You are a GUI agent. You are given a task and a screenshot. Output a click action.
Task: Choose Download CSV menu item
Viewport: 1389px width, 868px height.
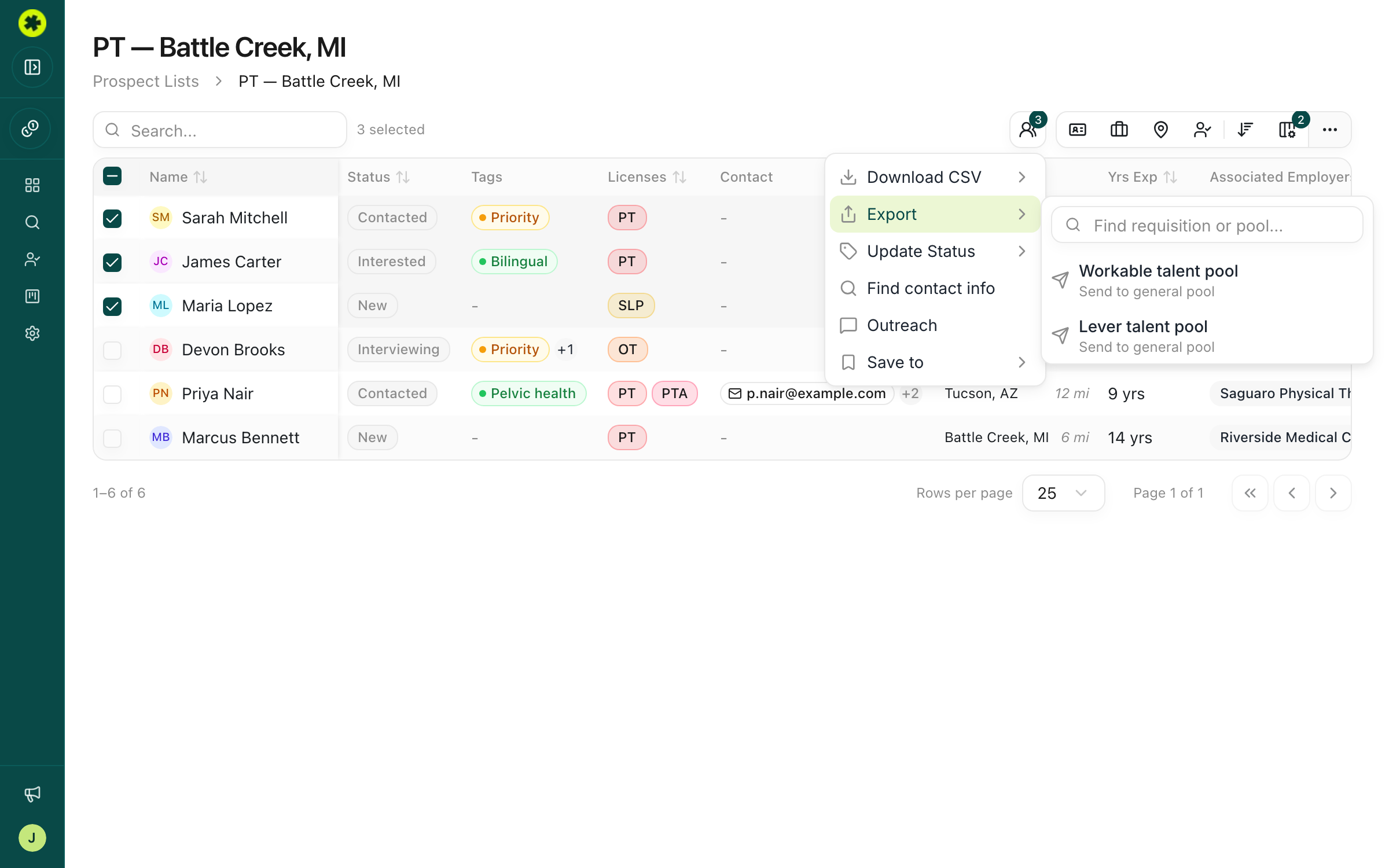point(935,177)
